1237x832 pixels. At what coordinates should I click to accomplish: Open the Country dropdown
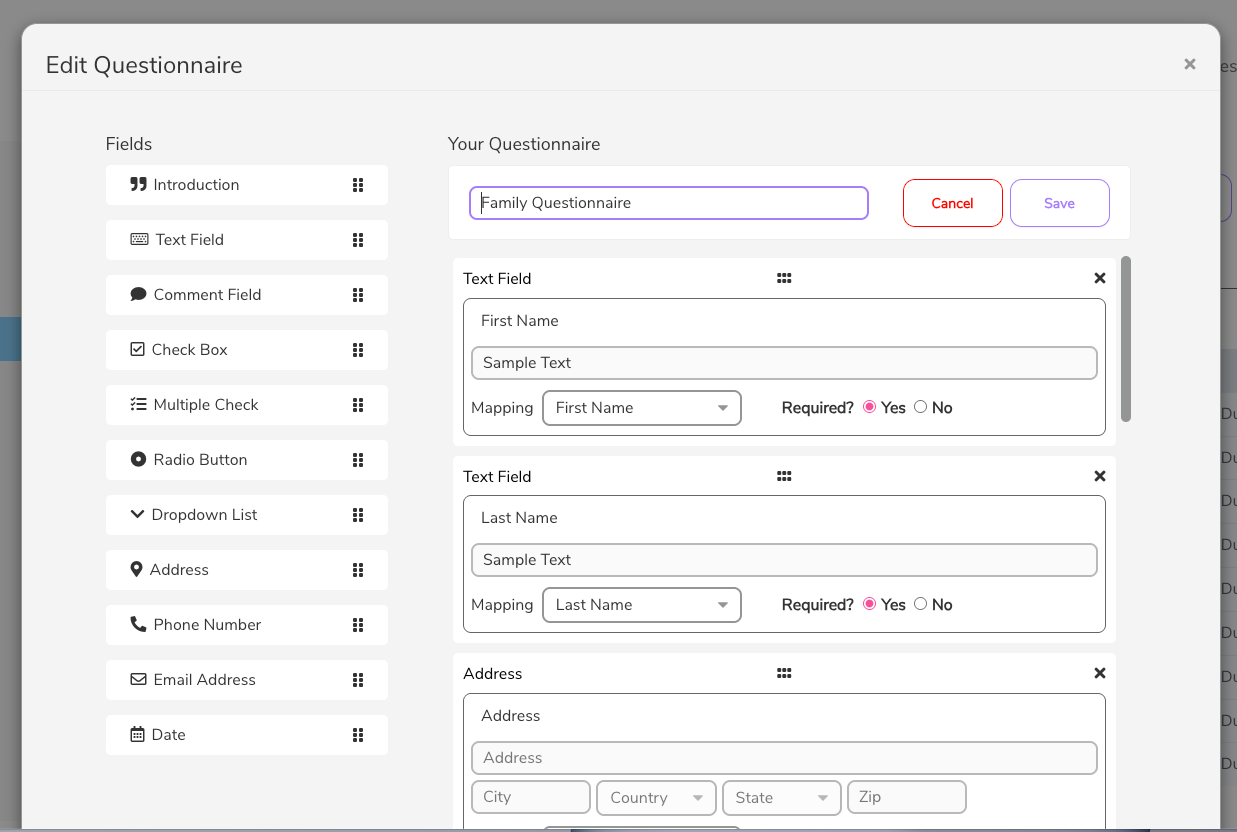[656, 798]
